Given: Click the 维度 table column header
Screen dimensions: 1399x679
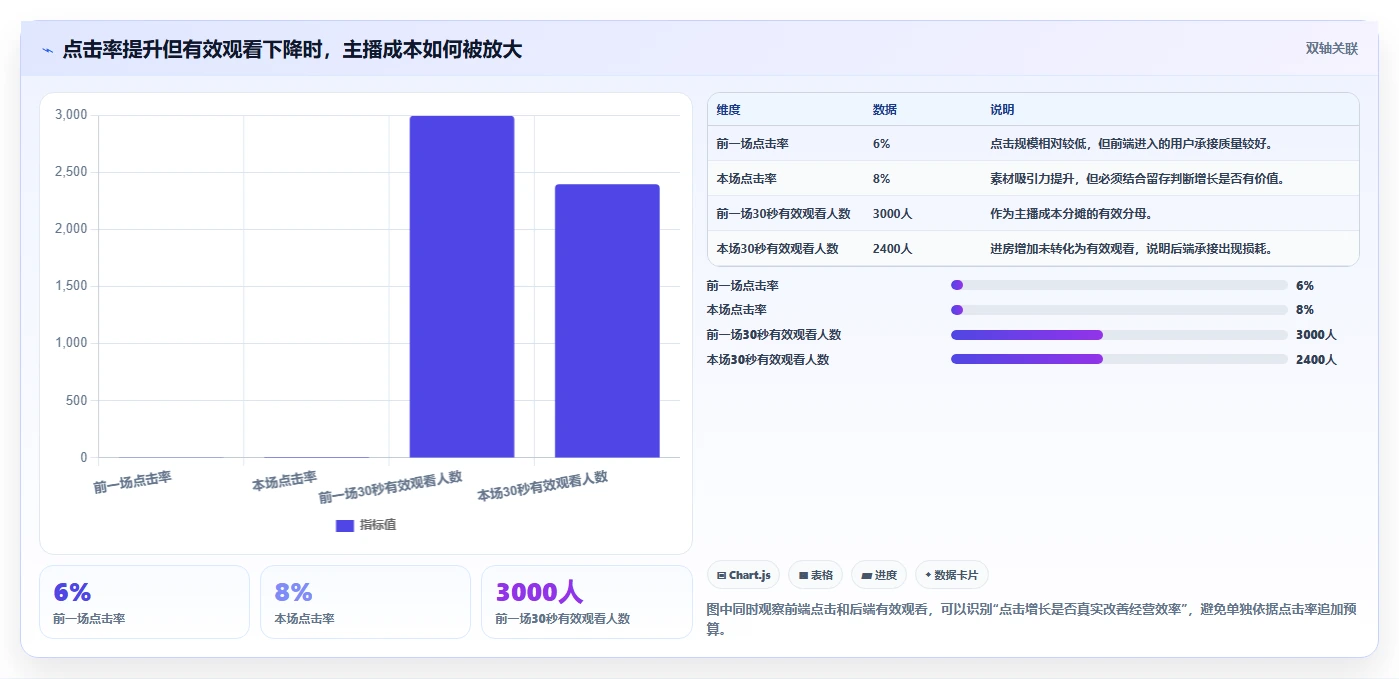Looking at the screenshot, I should pos(728,109).
